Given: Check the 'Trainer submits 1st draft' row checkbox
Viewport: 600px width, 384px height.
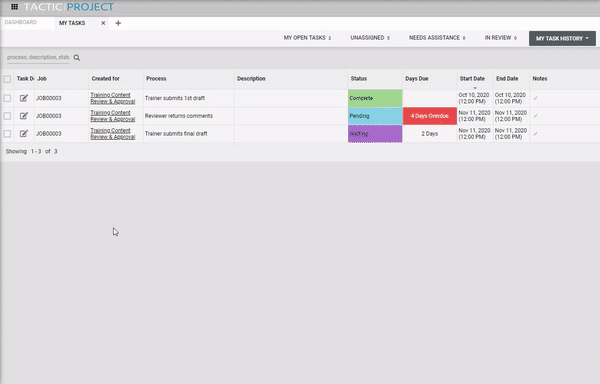Looking at the screenshot, I should click(x=7, y=98).
